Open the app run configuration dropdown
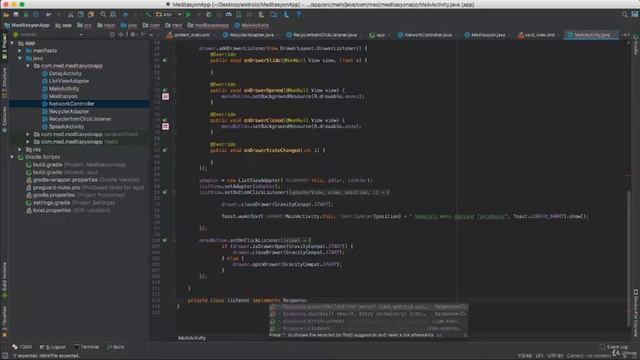The height and width of the screenshot is (360, 640). (169, 15)
